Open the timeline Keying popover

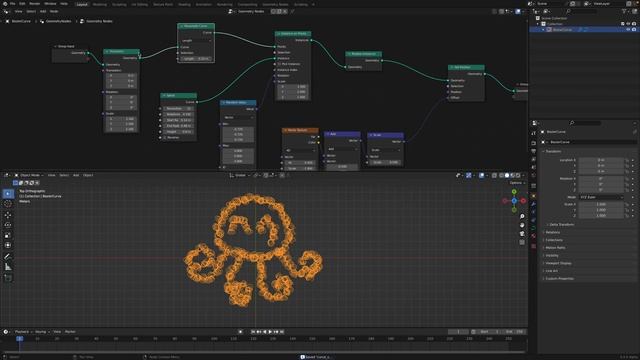[42, 332]
